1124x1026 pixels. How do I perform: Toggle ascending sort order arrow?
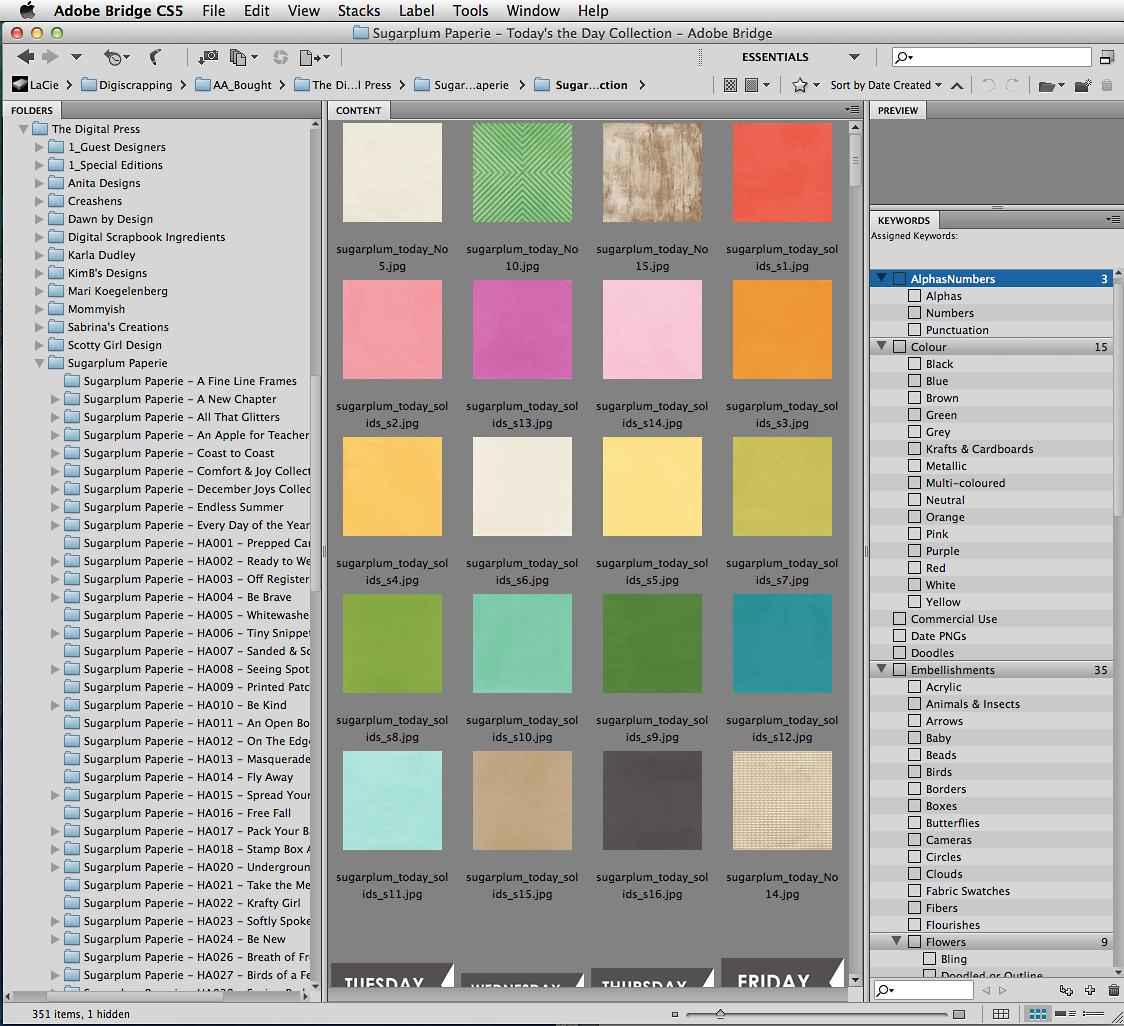point(957,85)
